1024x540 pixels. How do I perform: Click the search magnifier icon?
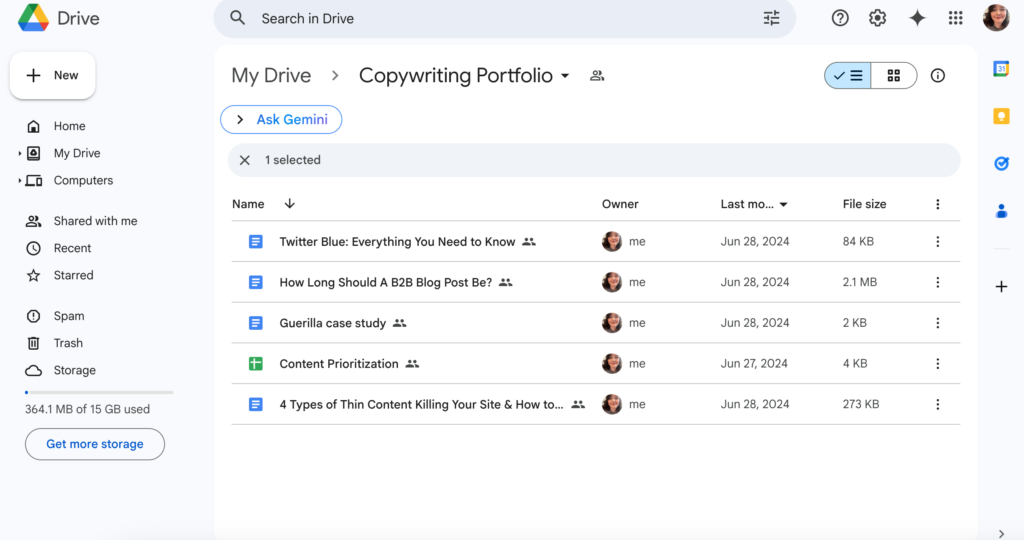[238, 18]
